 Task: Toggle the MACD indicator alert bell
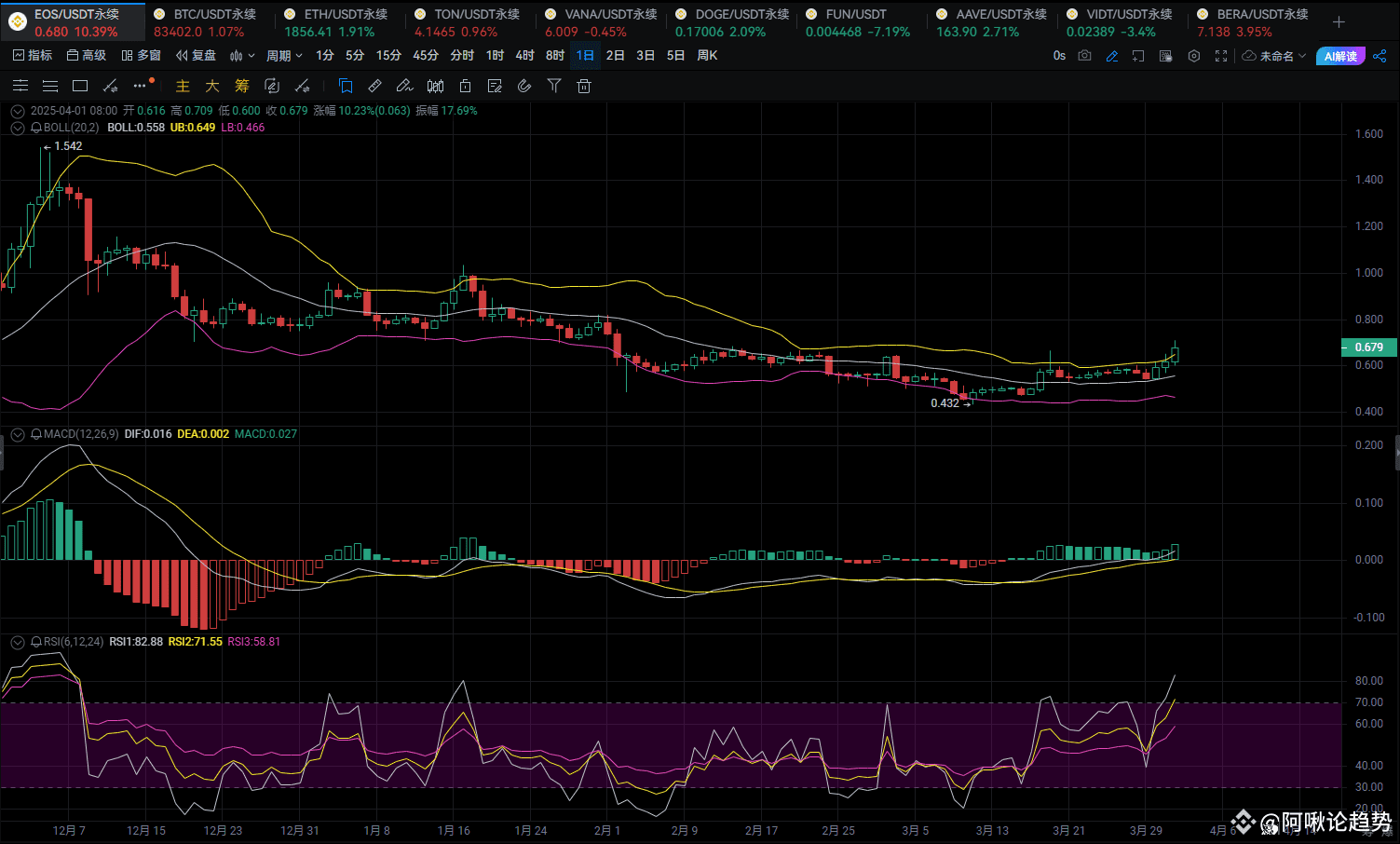pyautogui.click(x=36, y=434)
